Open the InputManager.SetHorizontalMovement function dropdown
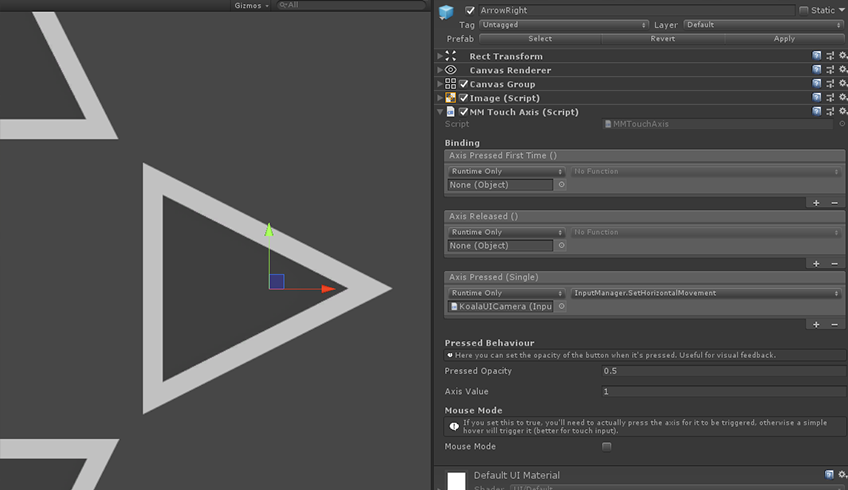This screenshot has height=490, width=848. tap(706, 293)
